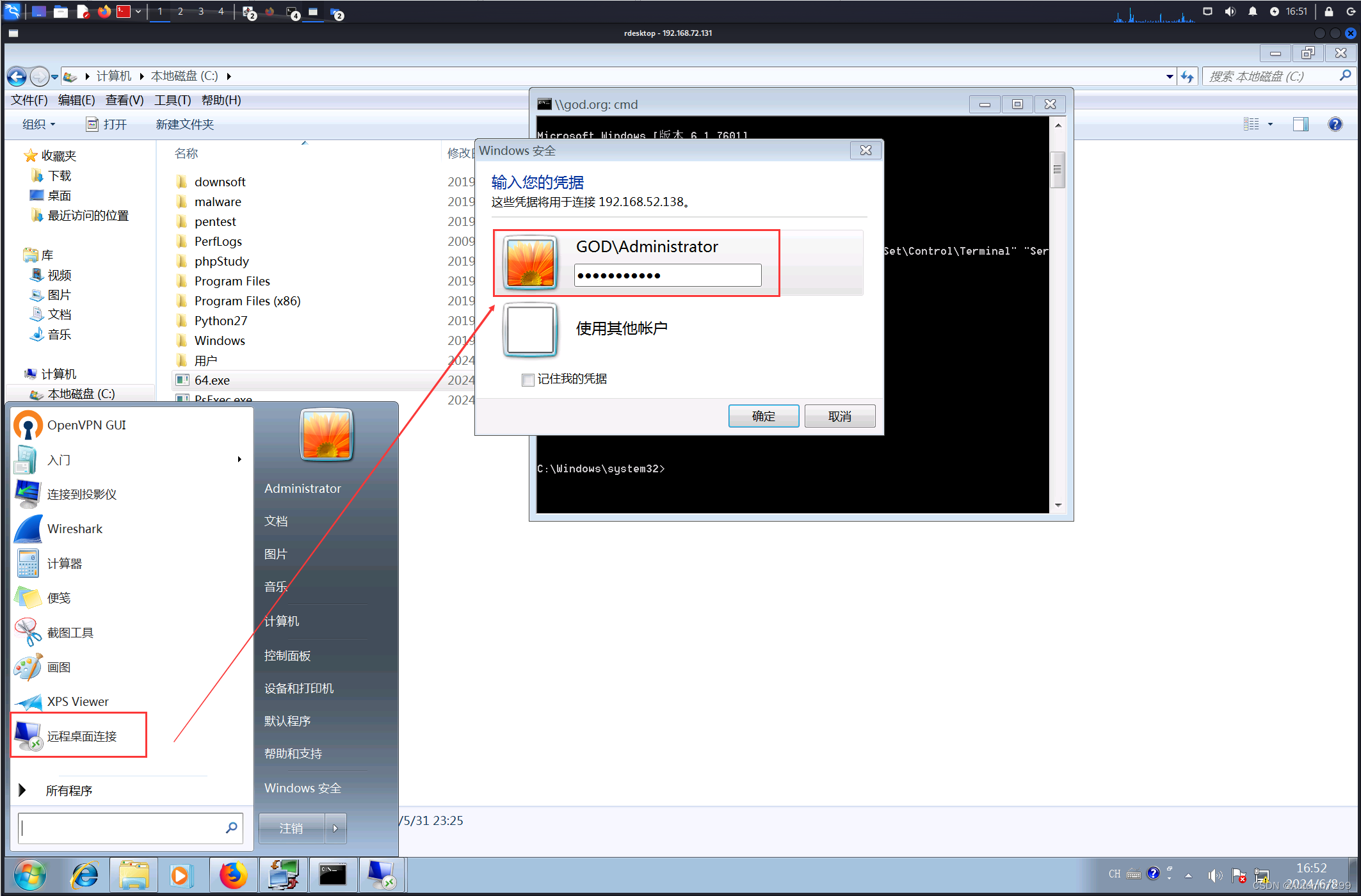Open Internet Explorer from the taskbar

coord(85,875)
